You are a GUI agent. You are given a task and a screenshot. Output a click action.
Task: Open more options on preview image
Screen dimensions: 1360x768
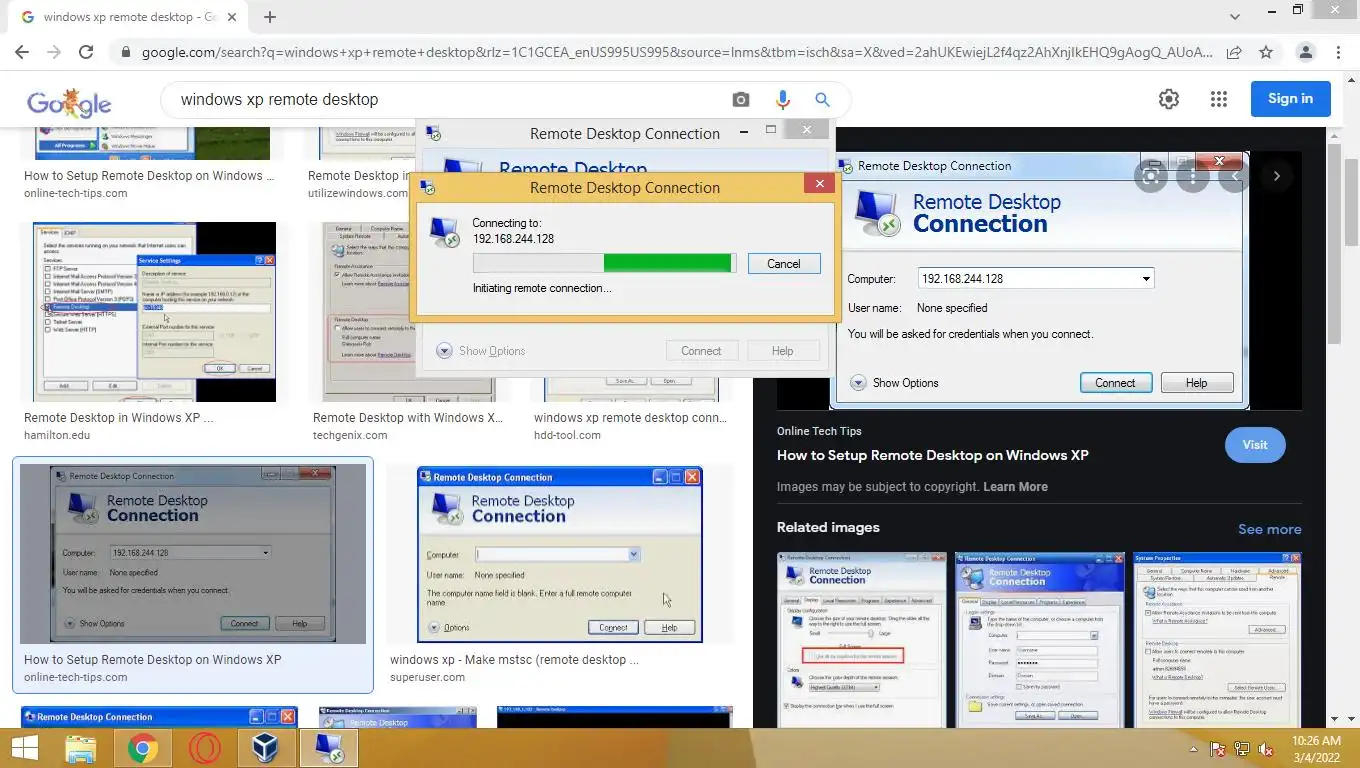[1193, 176]
